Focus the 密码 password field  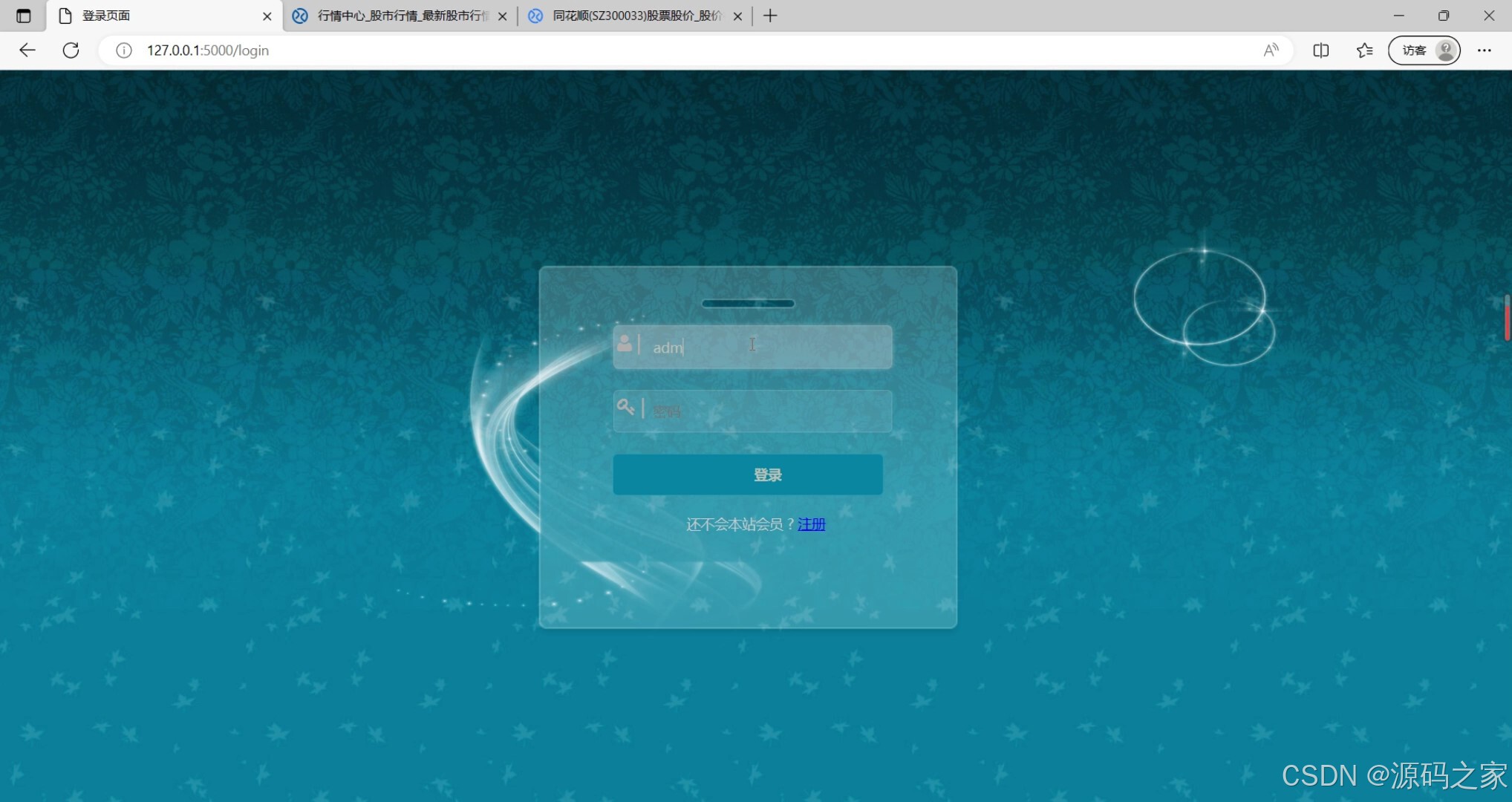[765, 411]
